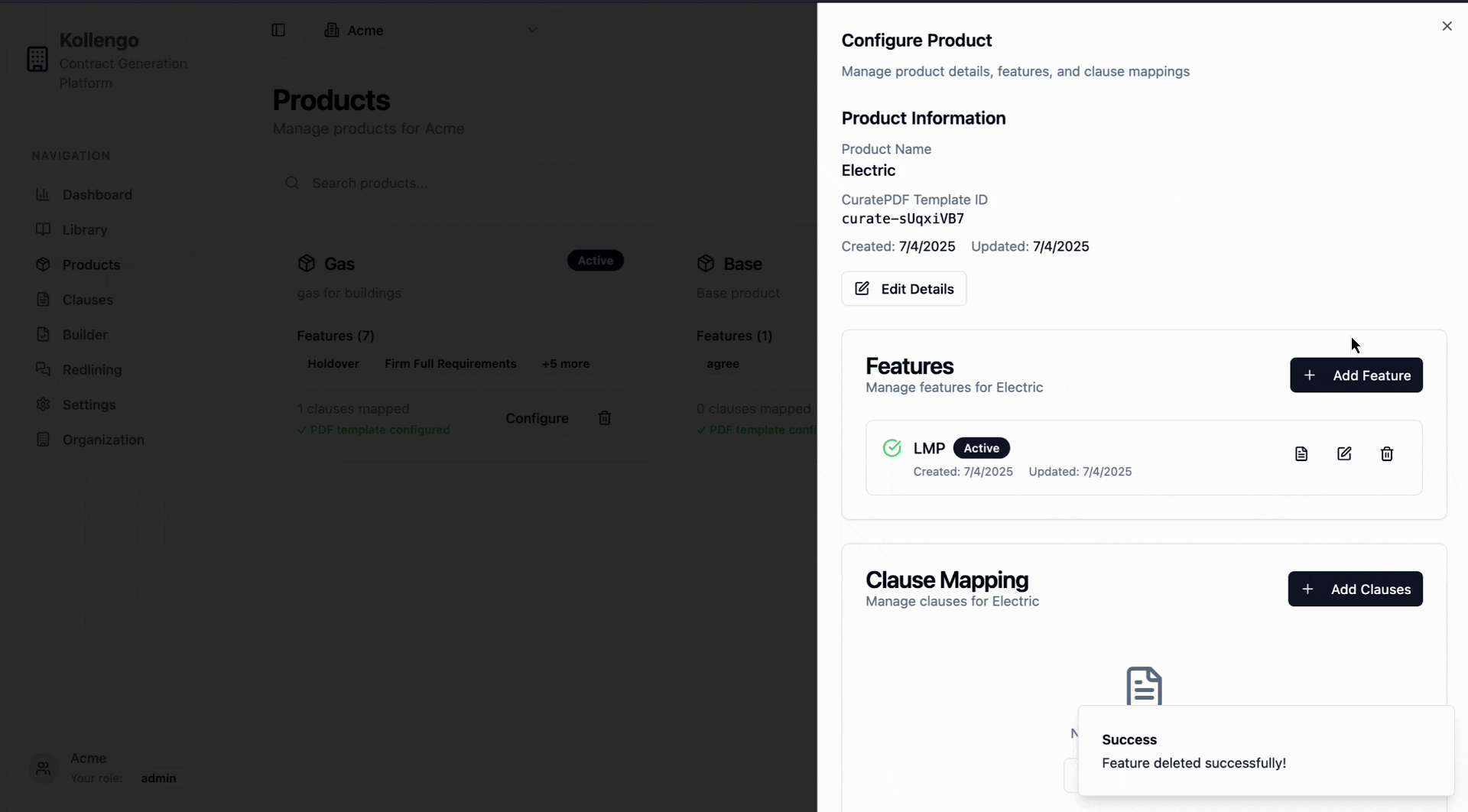The width and height of the screenshot is (1468, 812).
Task: Select Organization in the sidebar menu
Action: 102,440
